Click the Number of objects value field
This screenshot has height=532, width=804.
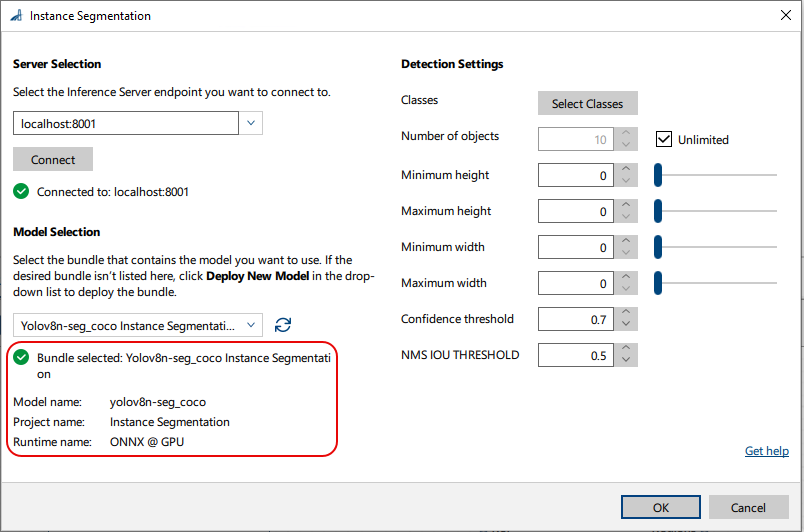point(575,139)
